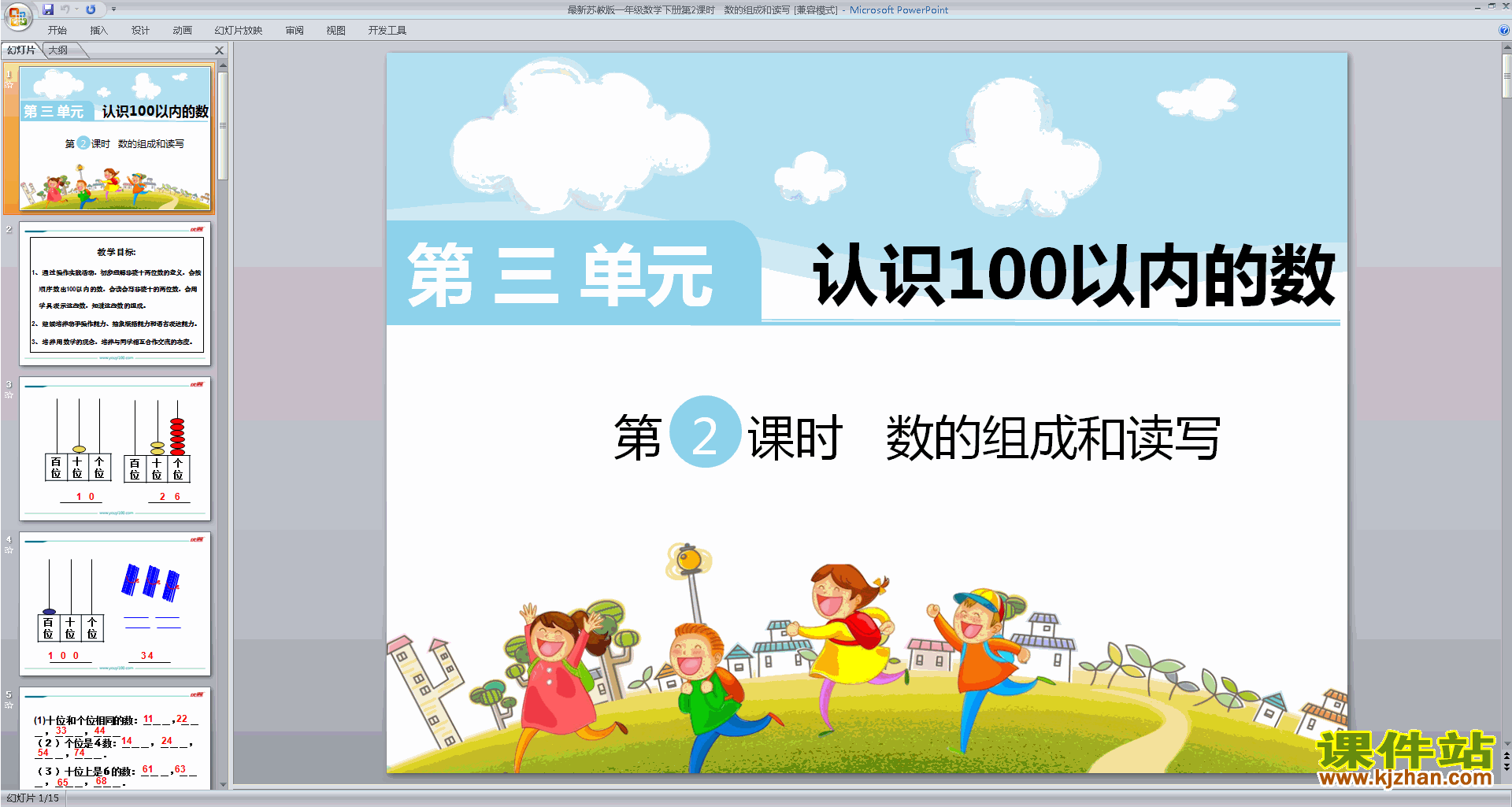Viewport: 1512px width, 807px height.
Task: Click main editor scroll down arrow
Action: point(1506,742)
